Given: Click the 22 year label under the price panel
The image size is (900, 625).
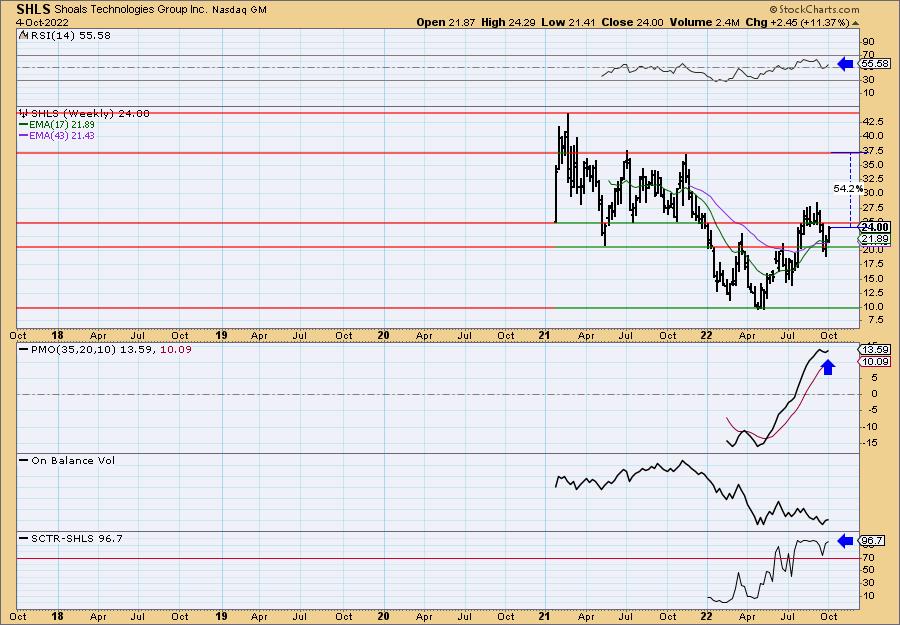Looking at the screenshot, I should coord(707,335).
